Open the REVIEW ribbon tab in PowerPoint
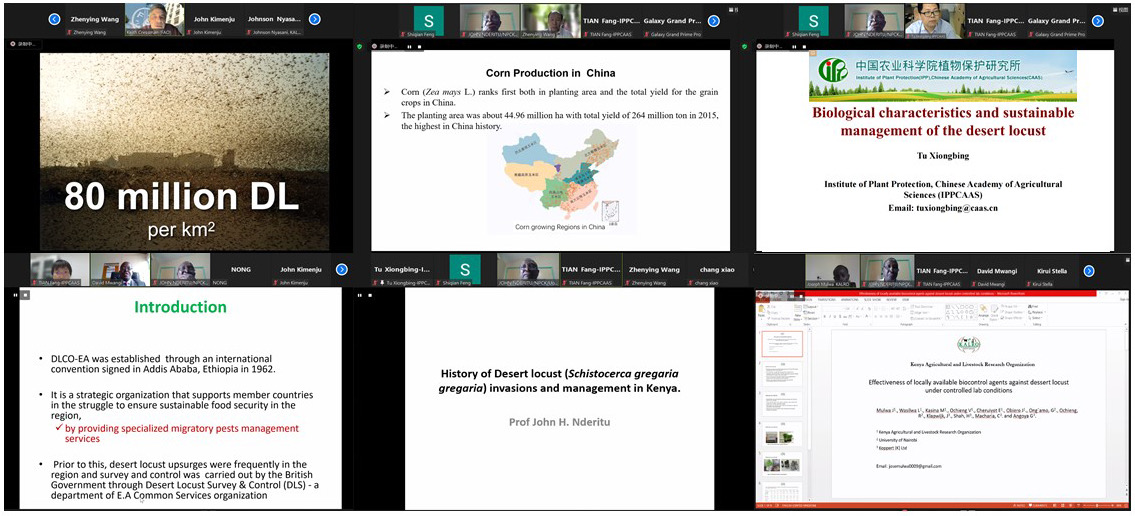 pyautogui.click(x=891, y=300)
